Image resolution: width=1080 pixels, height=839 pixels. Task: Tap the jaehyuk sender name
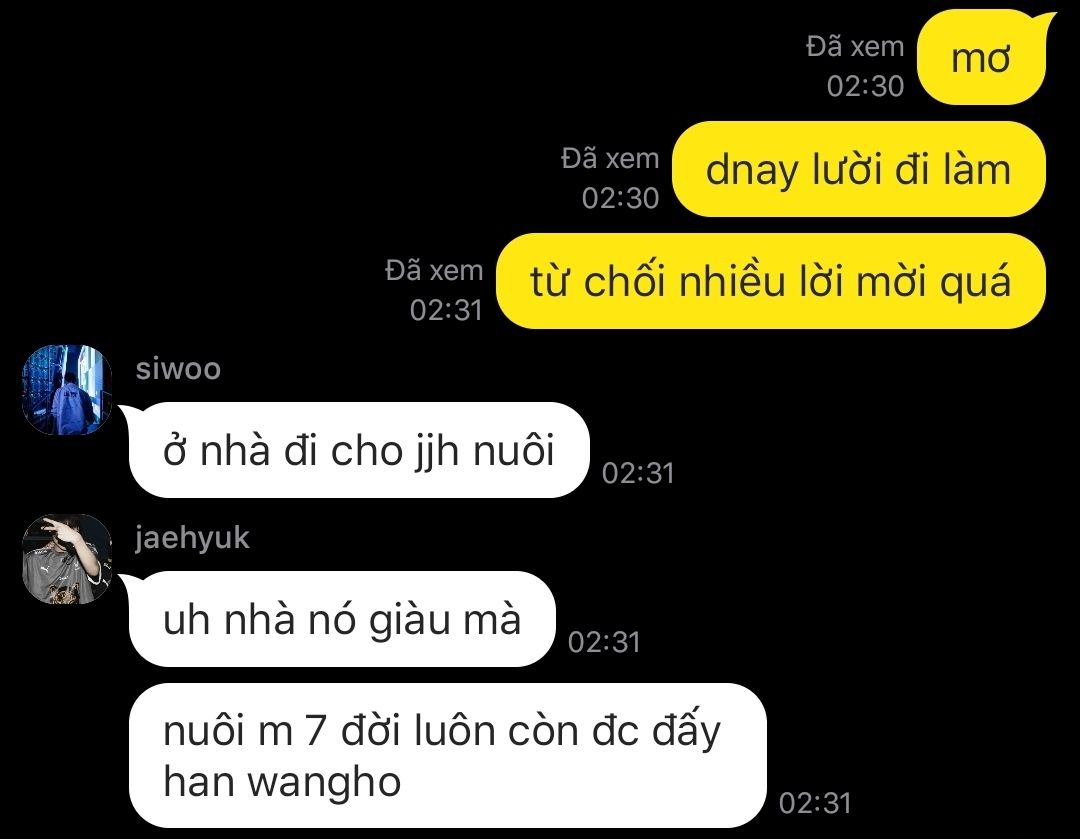click(192, 538)
